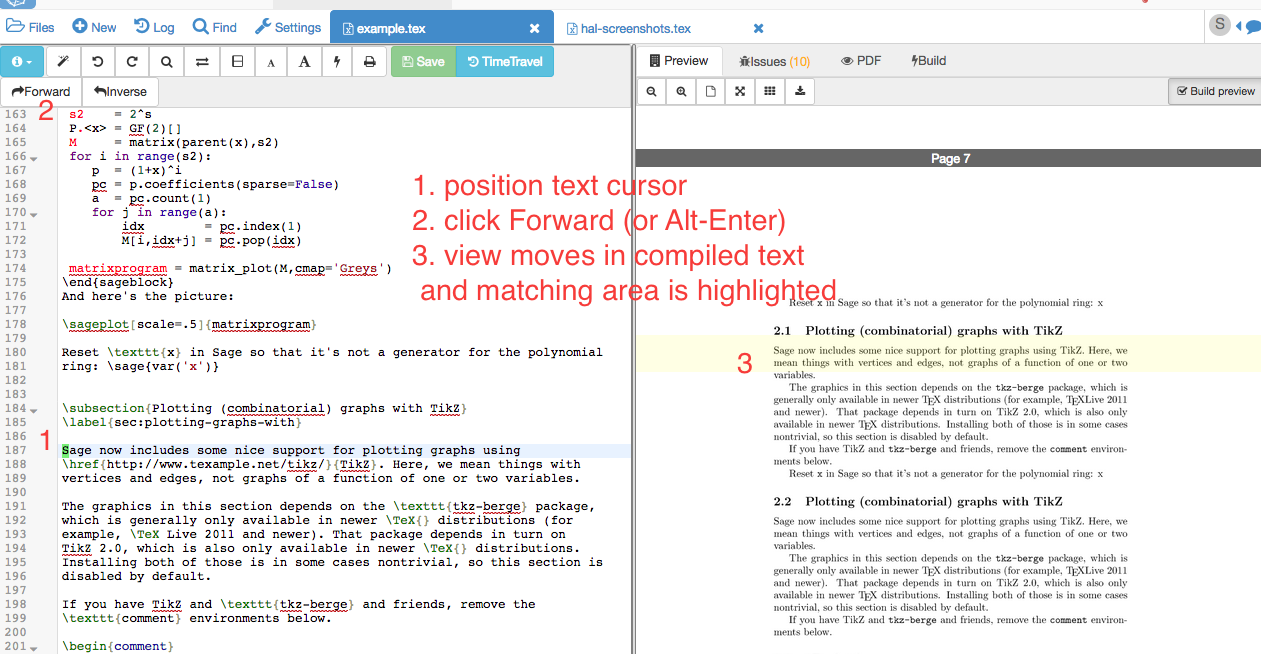
Task: Click the magic wand icon in editor toolbar
Action: pos(63,62)
